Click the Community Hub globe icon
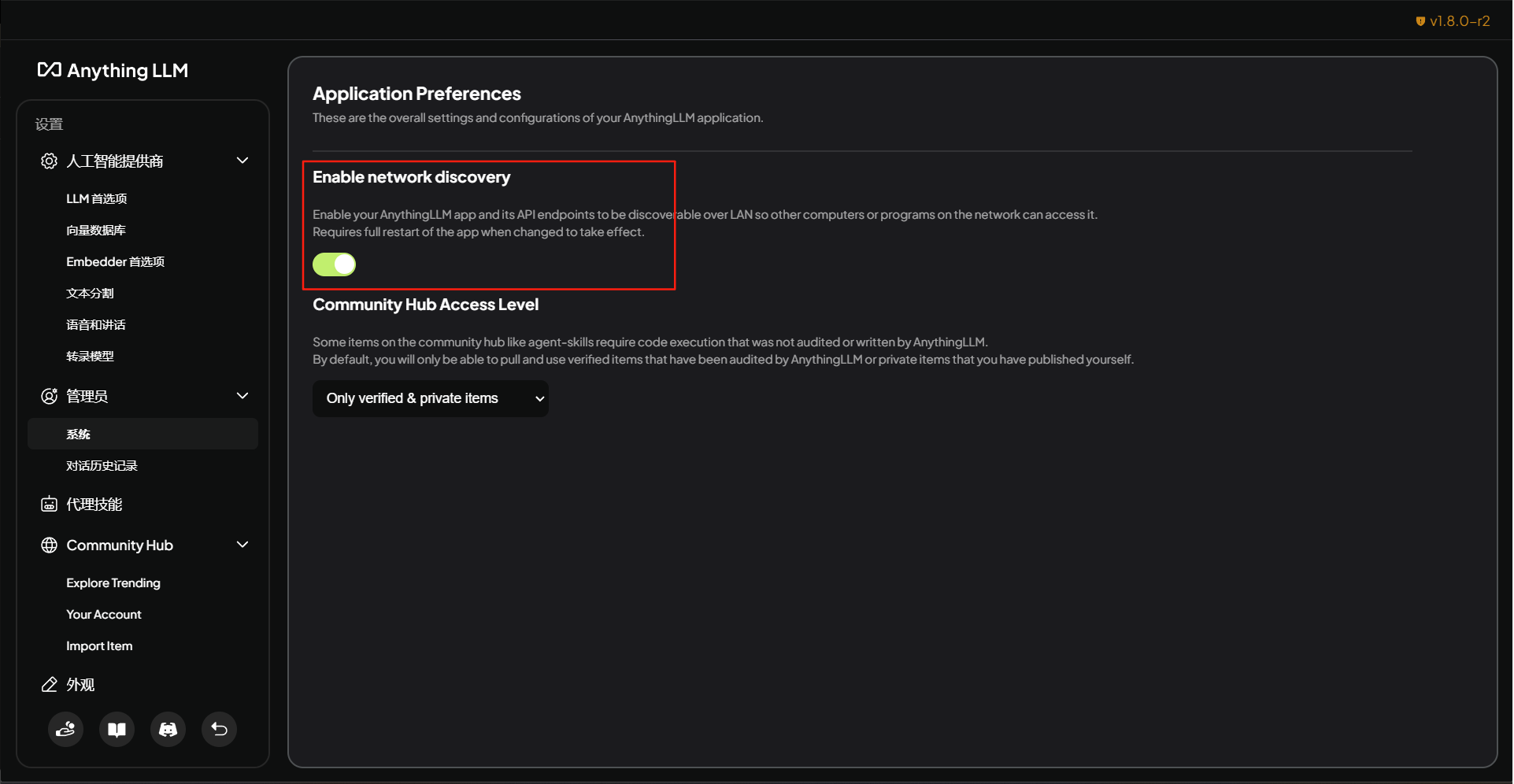 point(49,545)
